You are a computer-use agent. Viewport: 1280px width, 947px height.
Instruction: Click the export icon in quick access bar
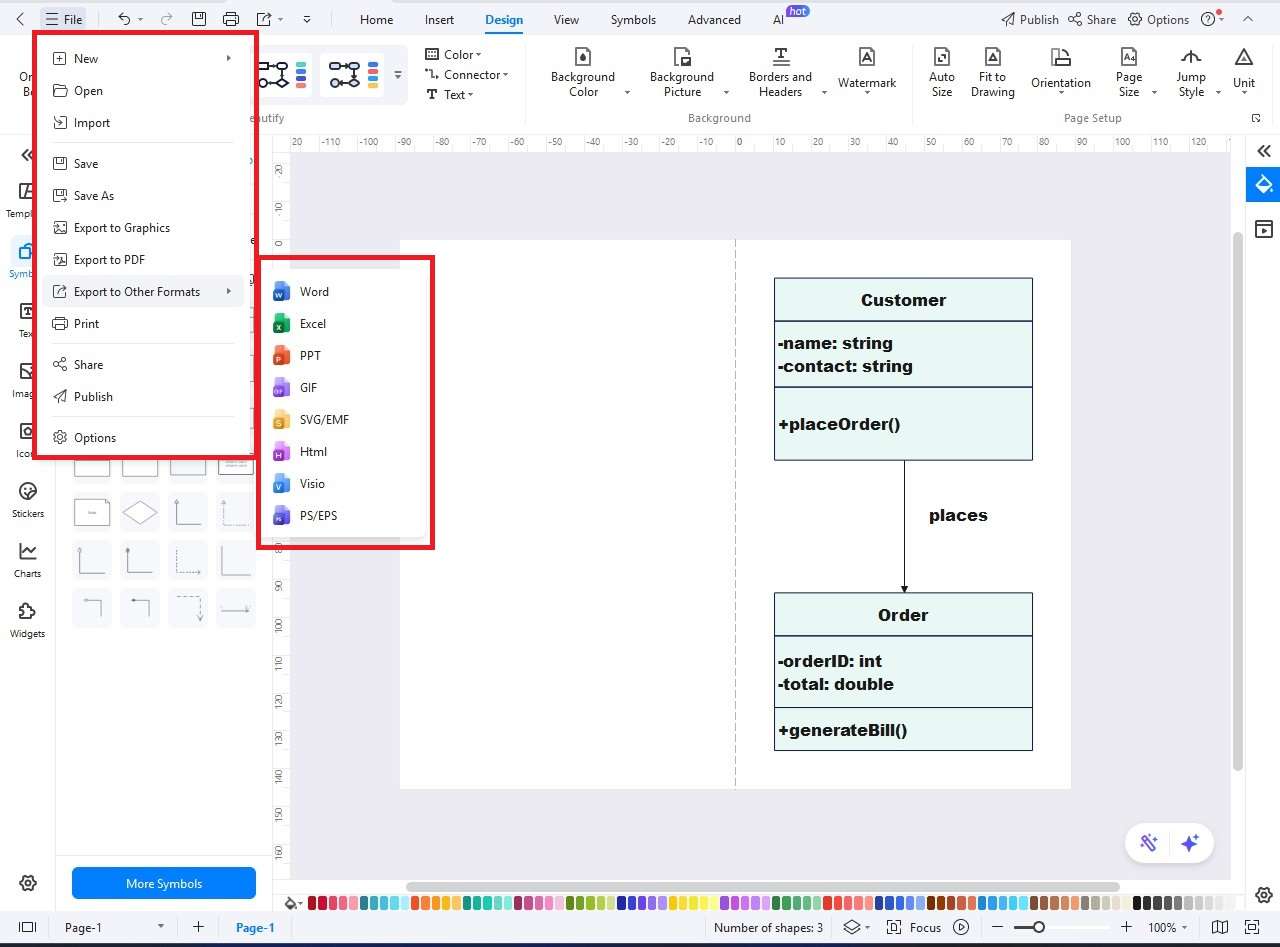coord(264,19)
